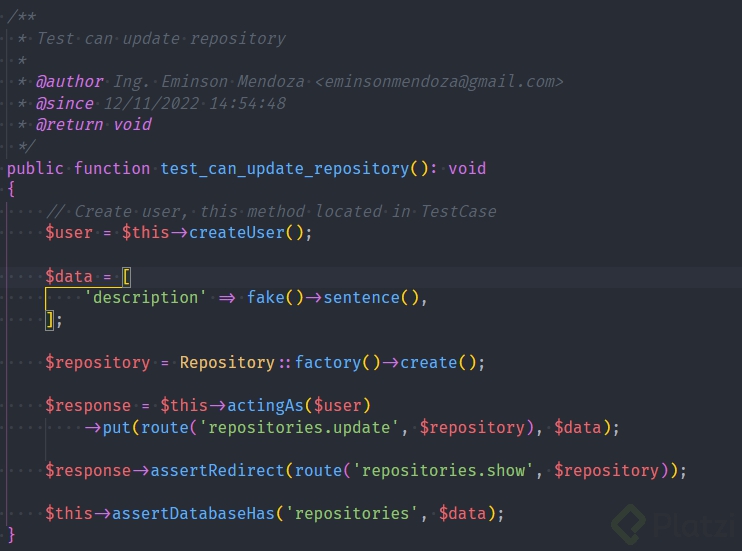Click the $response variable in the assignment line

pyautogui.click(x=88, y=406)
